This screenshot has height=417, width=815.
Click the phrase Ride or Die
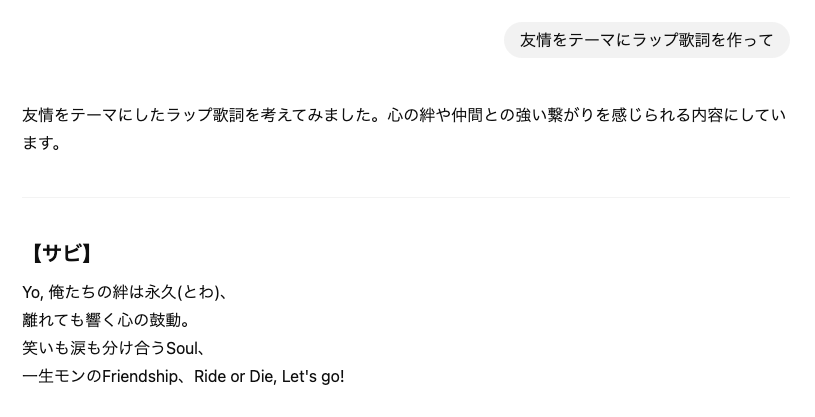click(233, 376)
